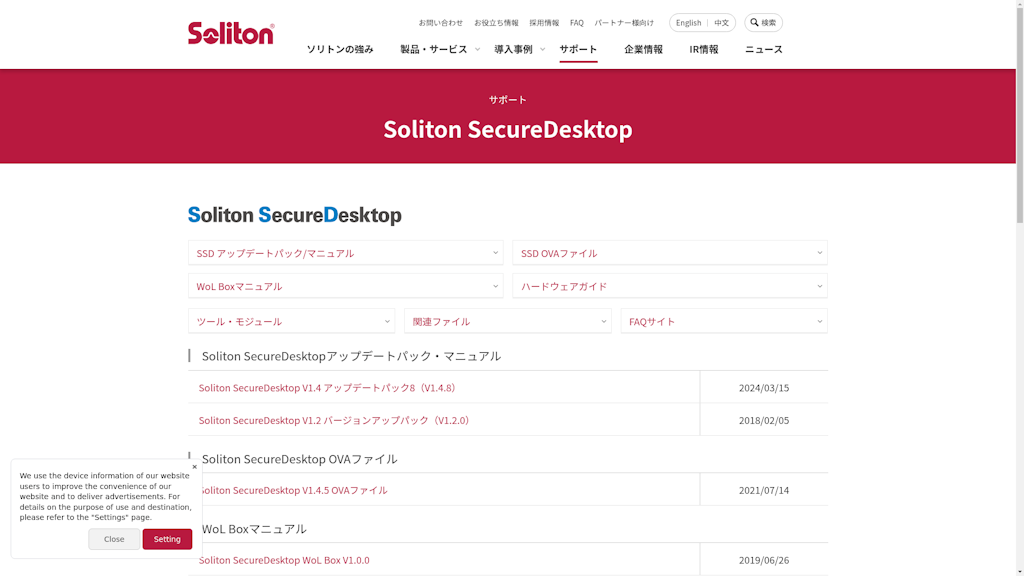Expand the 導入事例 menu chevron

[543, 49]
